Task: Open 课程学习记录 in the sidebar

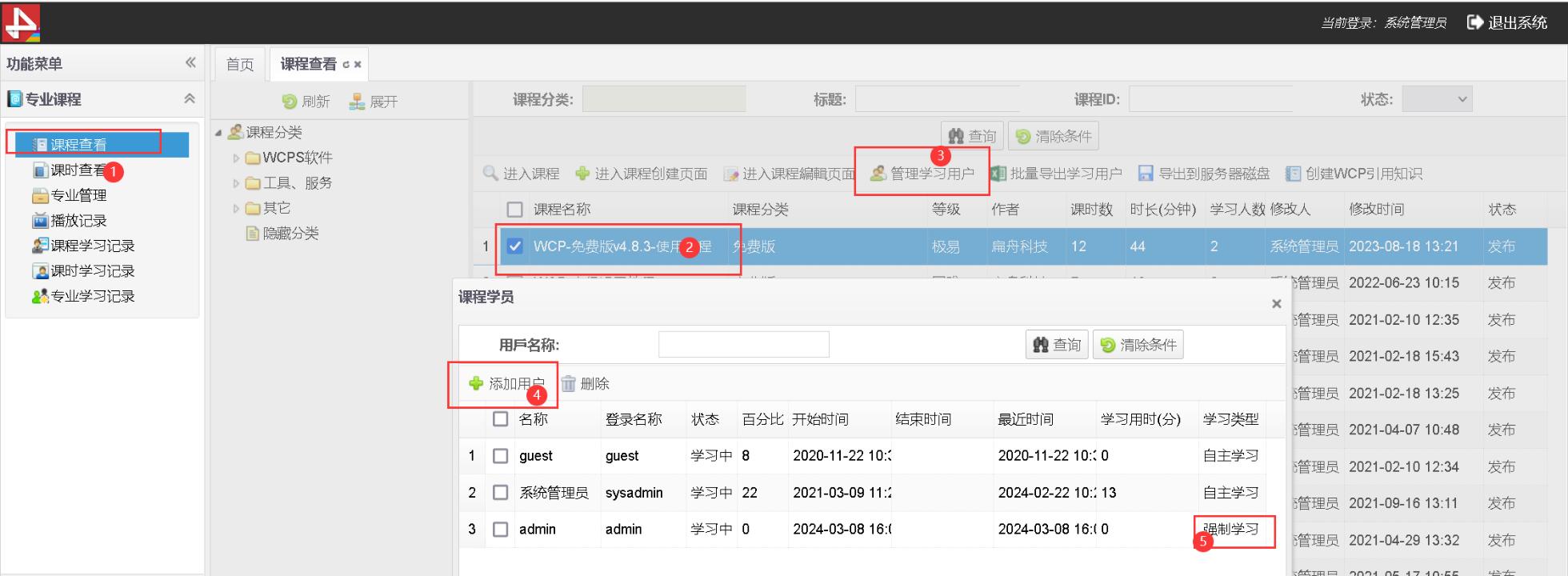Action: [83, 246]
